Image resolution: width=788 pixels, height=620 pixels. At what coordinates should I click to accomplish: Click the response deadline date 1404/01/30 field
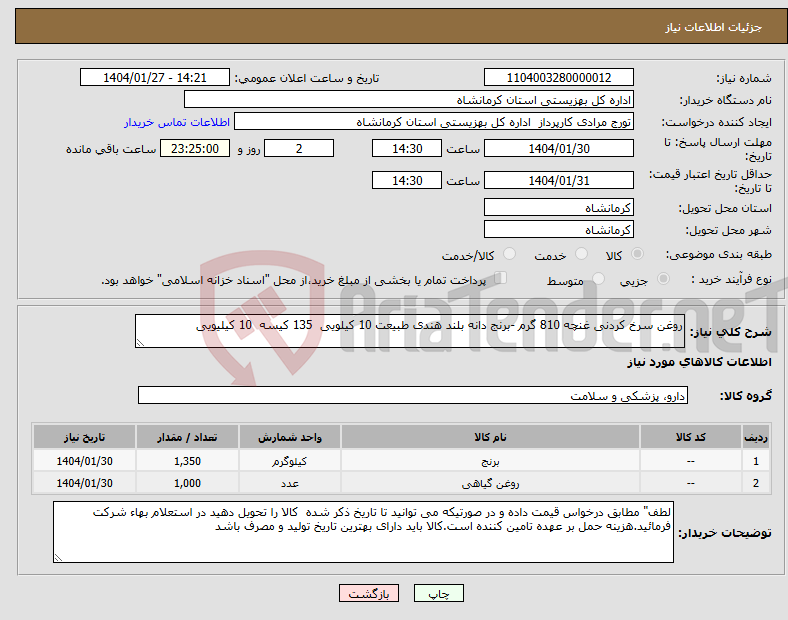[558, 148]
